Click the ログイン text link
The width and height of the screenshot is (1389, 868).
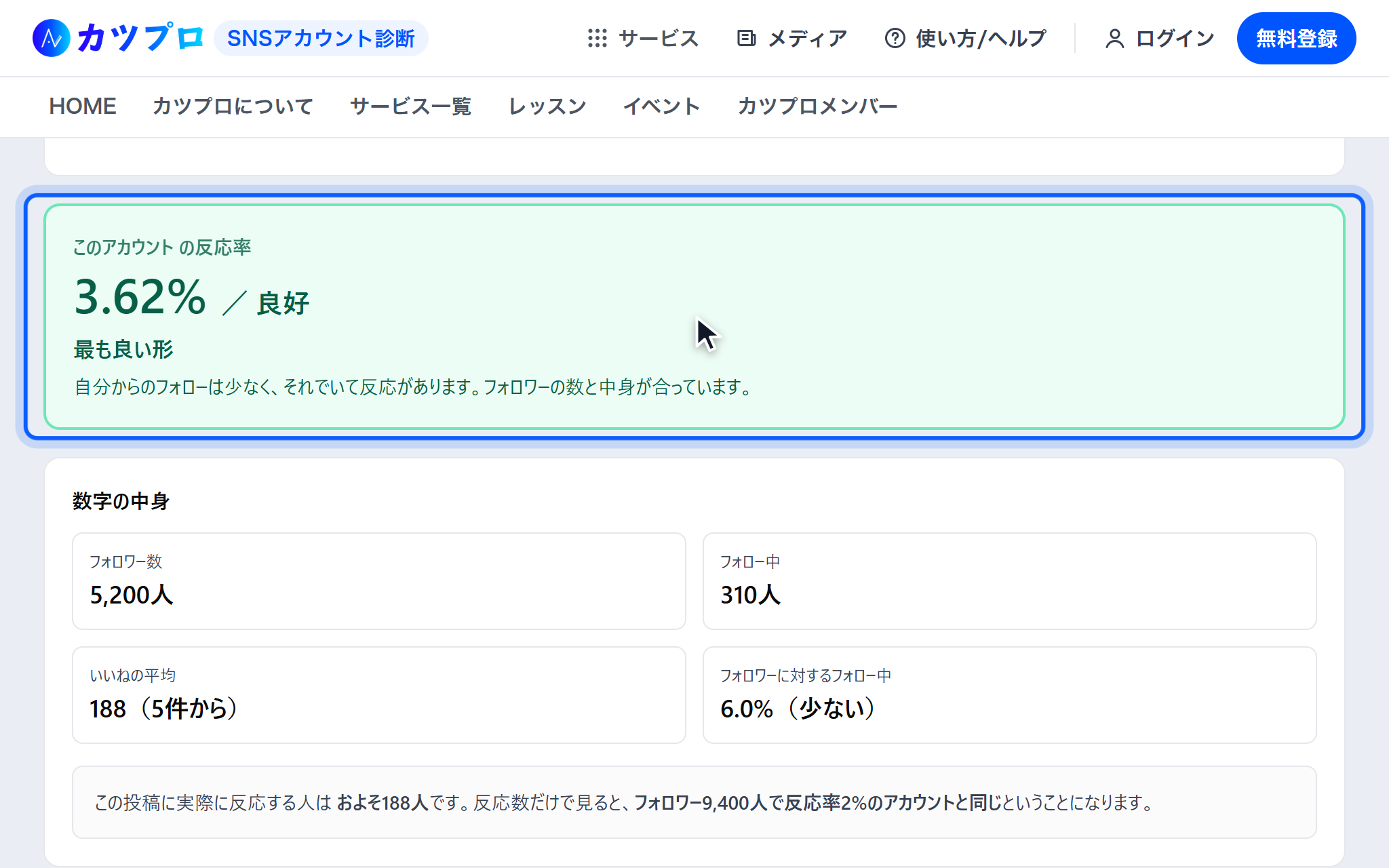tap(1175, 39)
